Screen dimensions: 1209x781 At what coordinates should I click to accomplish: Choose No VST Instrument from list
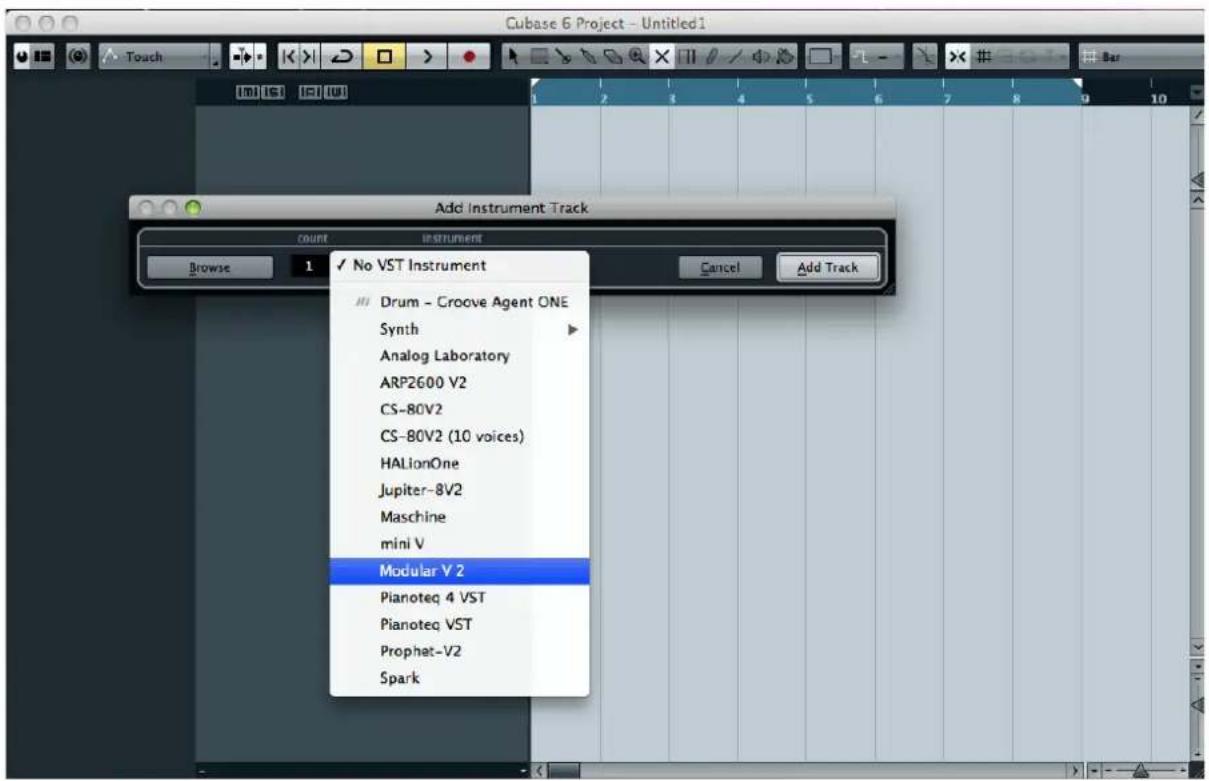coord(459,265)
